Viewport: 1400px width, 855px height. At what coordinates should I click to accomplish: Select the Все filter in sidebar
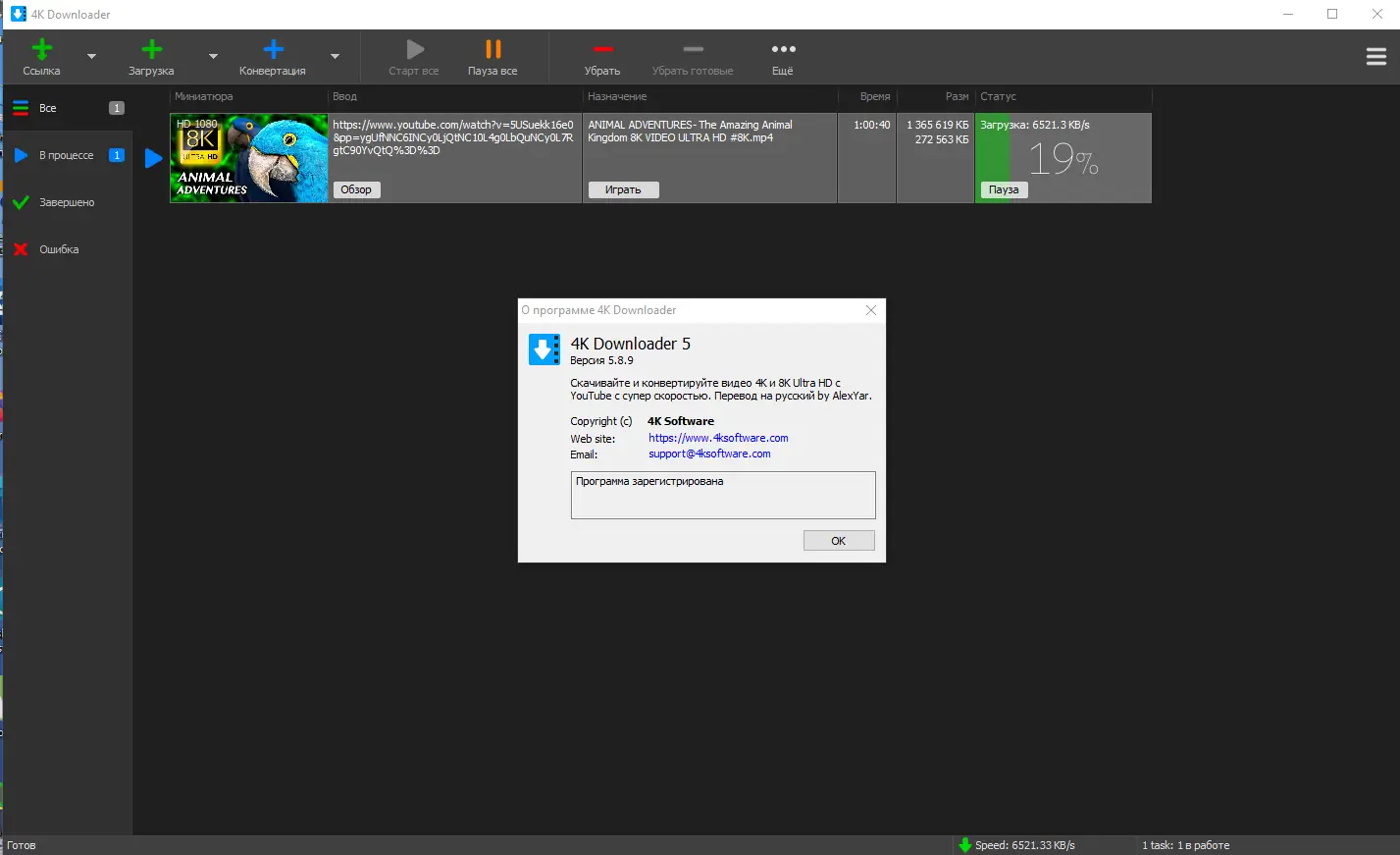click(67, 108)
